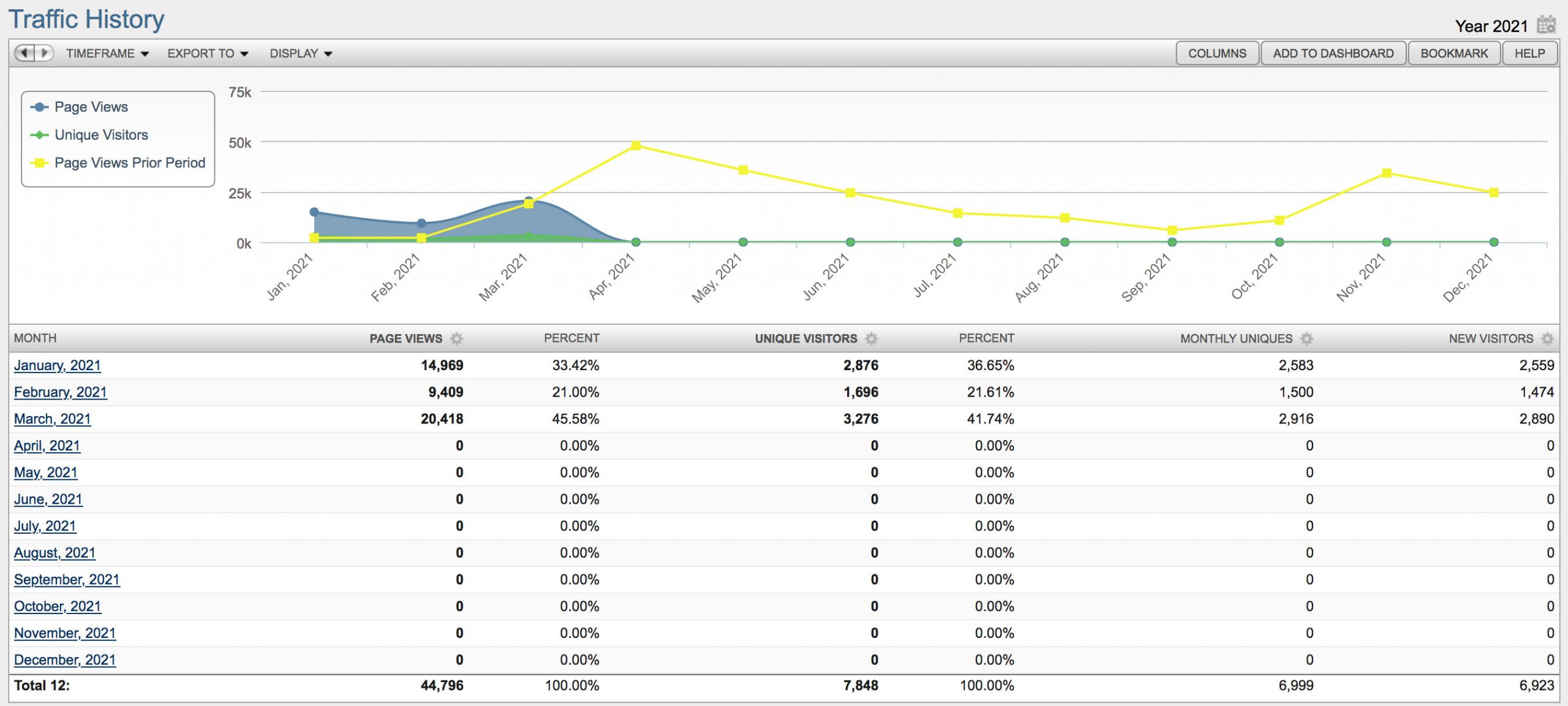This screenshot has height=706, width=1568.
Task: Toggle Page Views Prior Period legend entry
Action: [118, 163]
